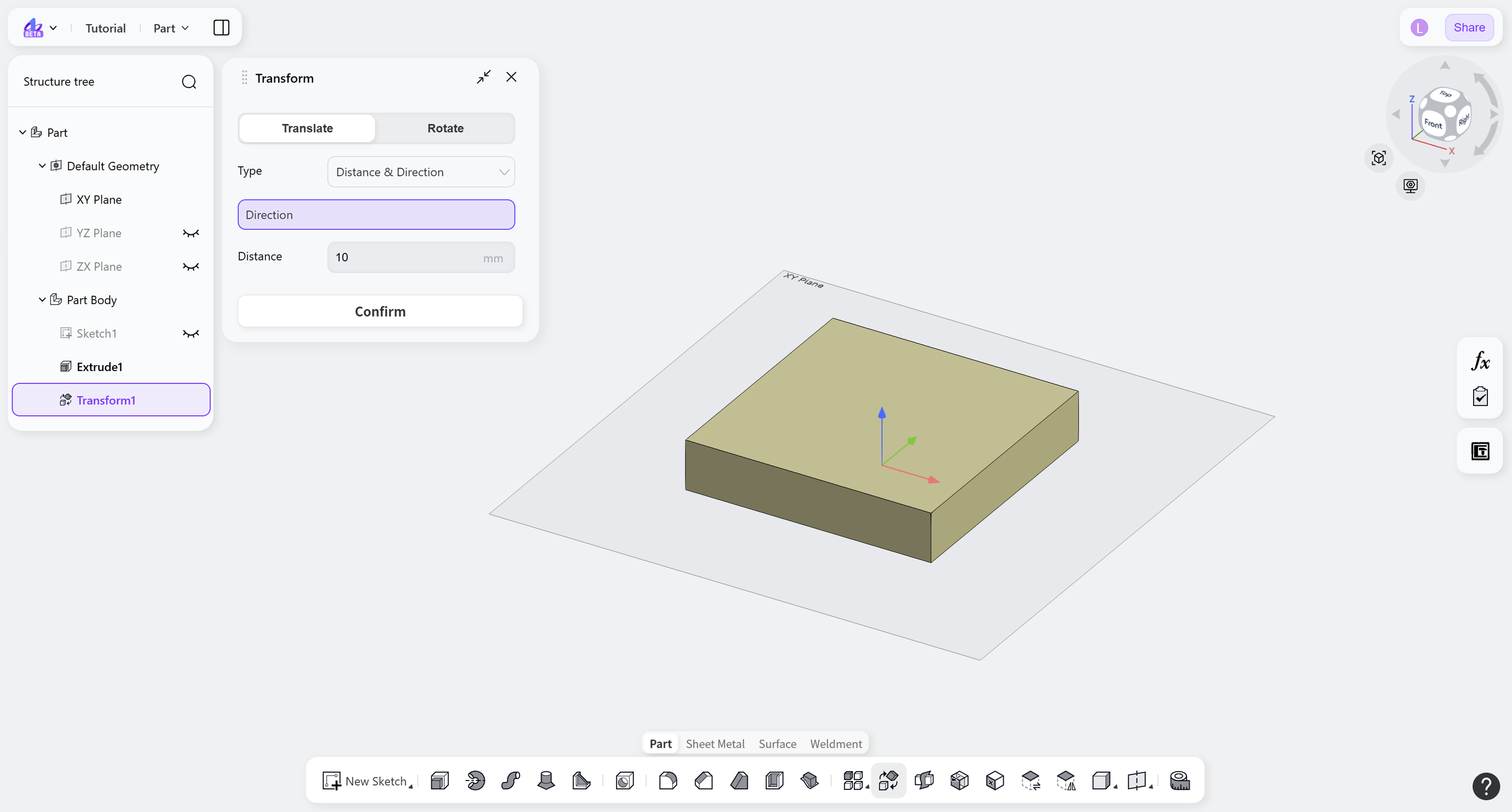Select the Fillet tool icon
The image size is (1512, 812).
coord(668,781)
